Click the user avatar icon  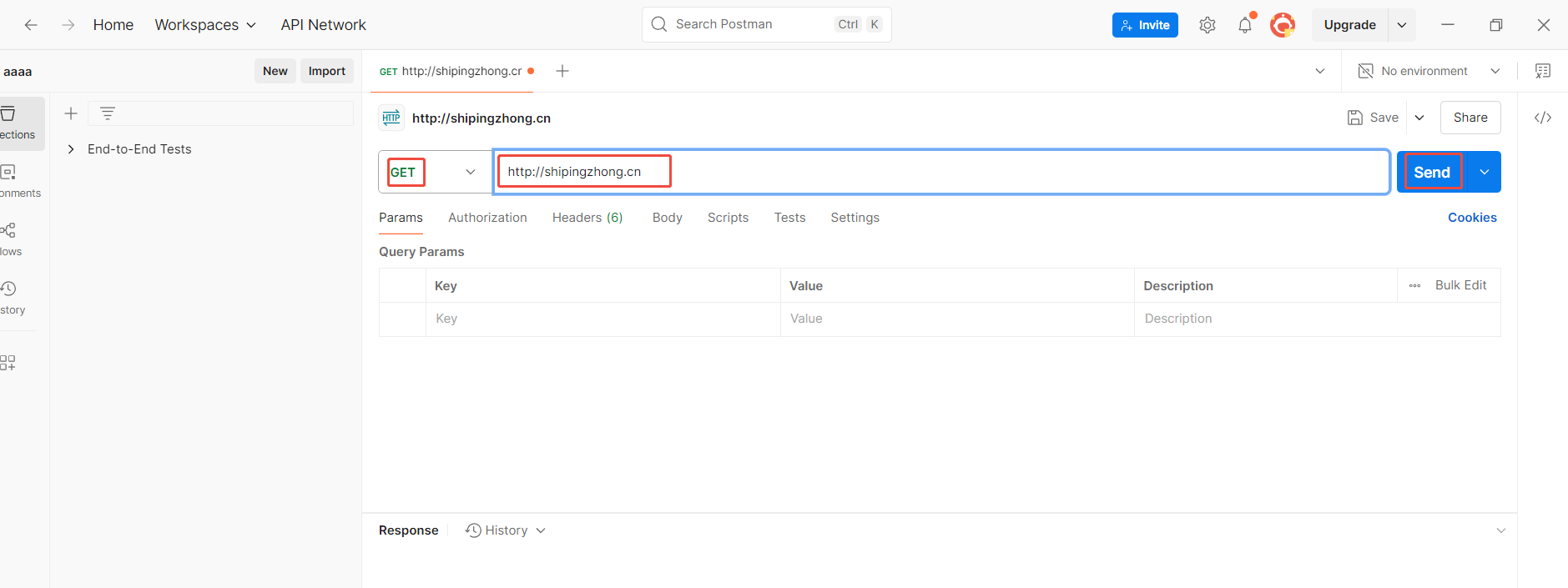click(x=1282, y=25)
